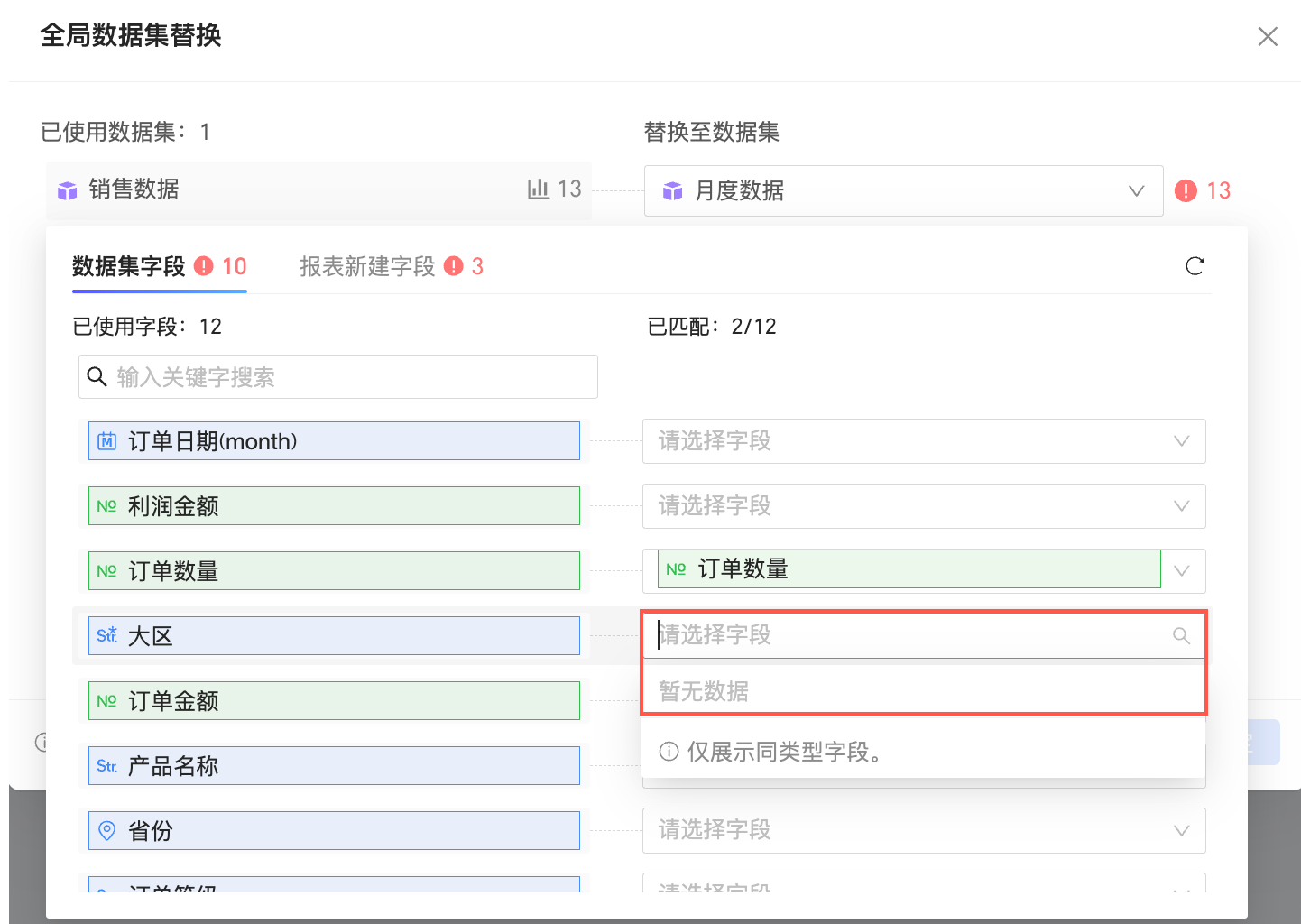Click the magnifier icon in keyword search
This screenshot has height=924, width=1301.
pyautogui.click(x=97, y=376)
